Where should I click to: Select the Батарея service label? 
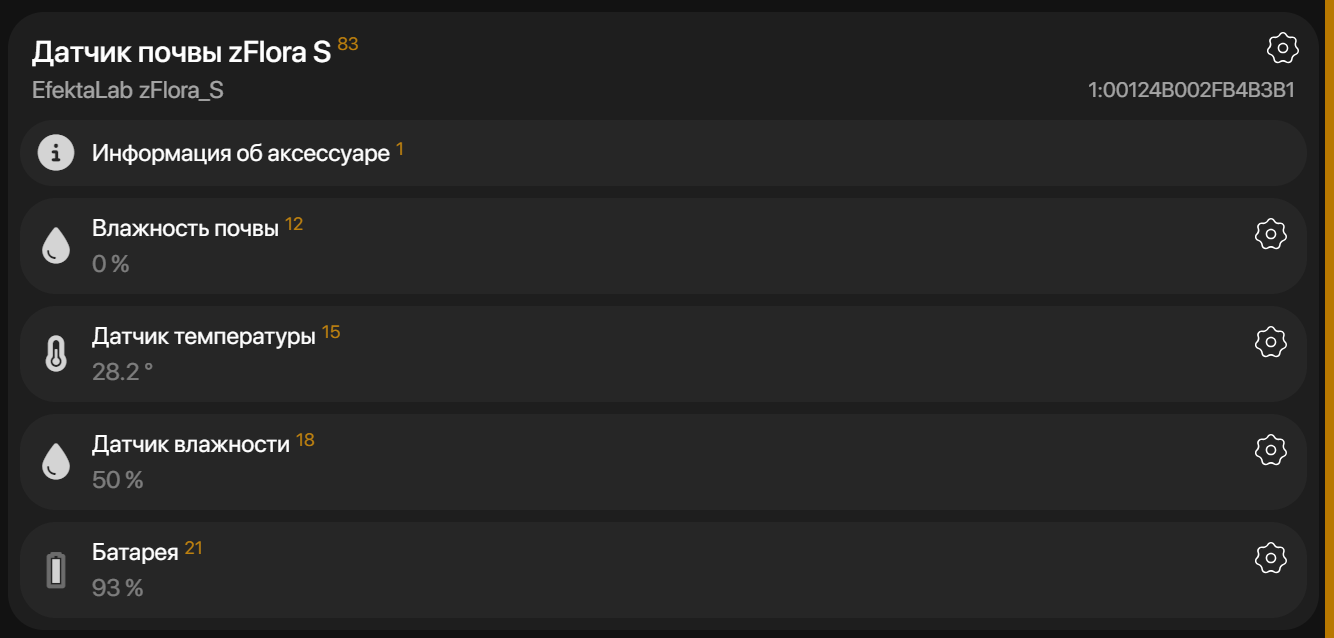tap(135, 553)
